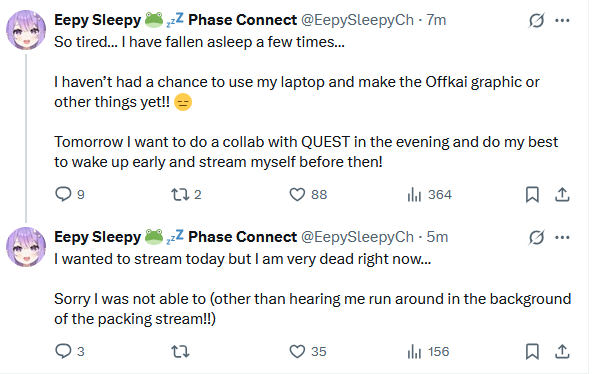Viewport: 593px width, 374px height.
Task: View analytics showing 364 views
Action: coord(429,195)
